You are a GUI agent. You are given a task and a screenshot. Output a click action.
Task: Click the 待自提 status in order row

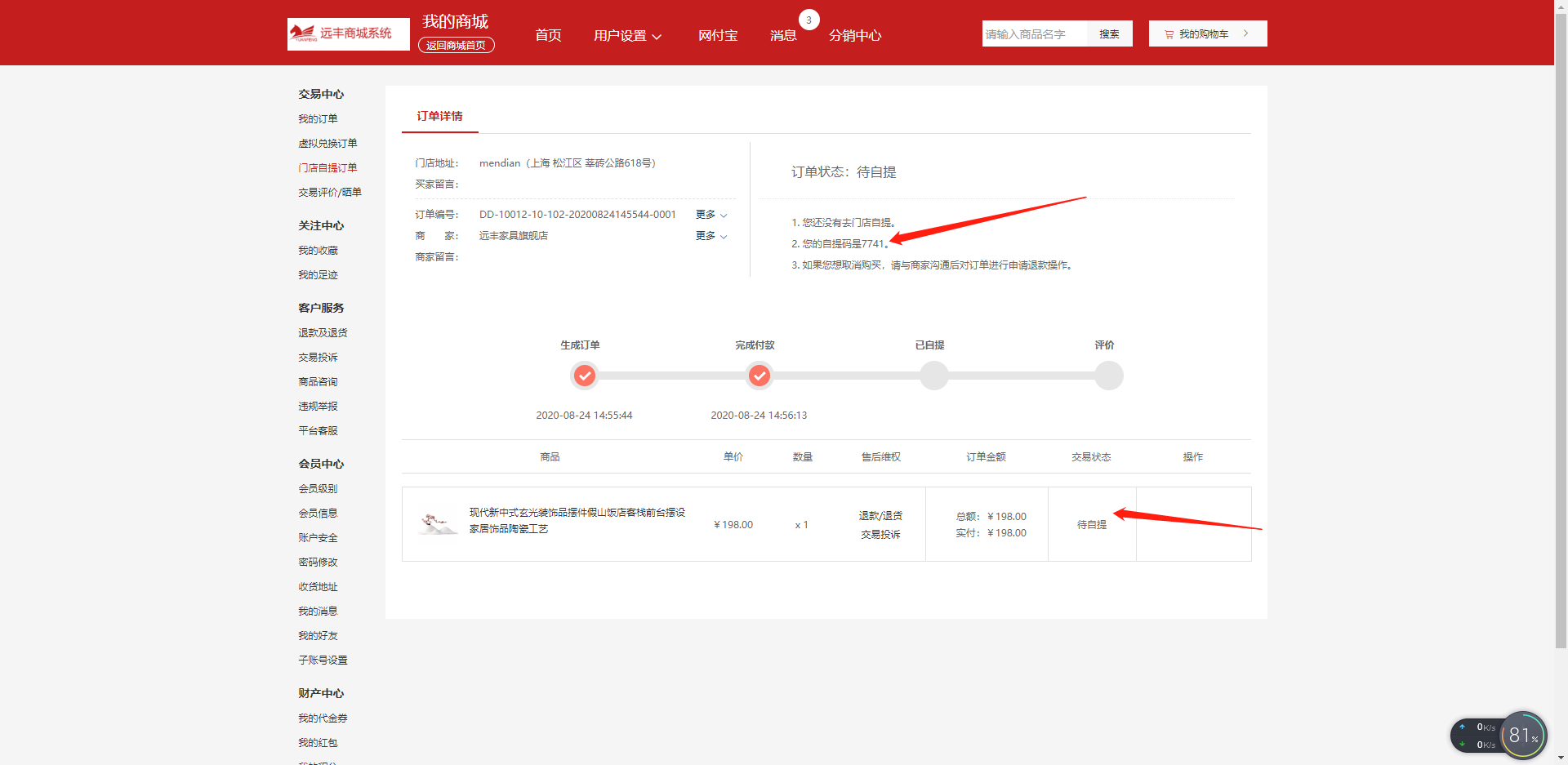(x=1092, y=525)
